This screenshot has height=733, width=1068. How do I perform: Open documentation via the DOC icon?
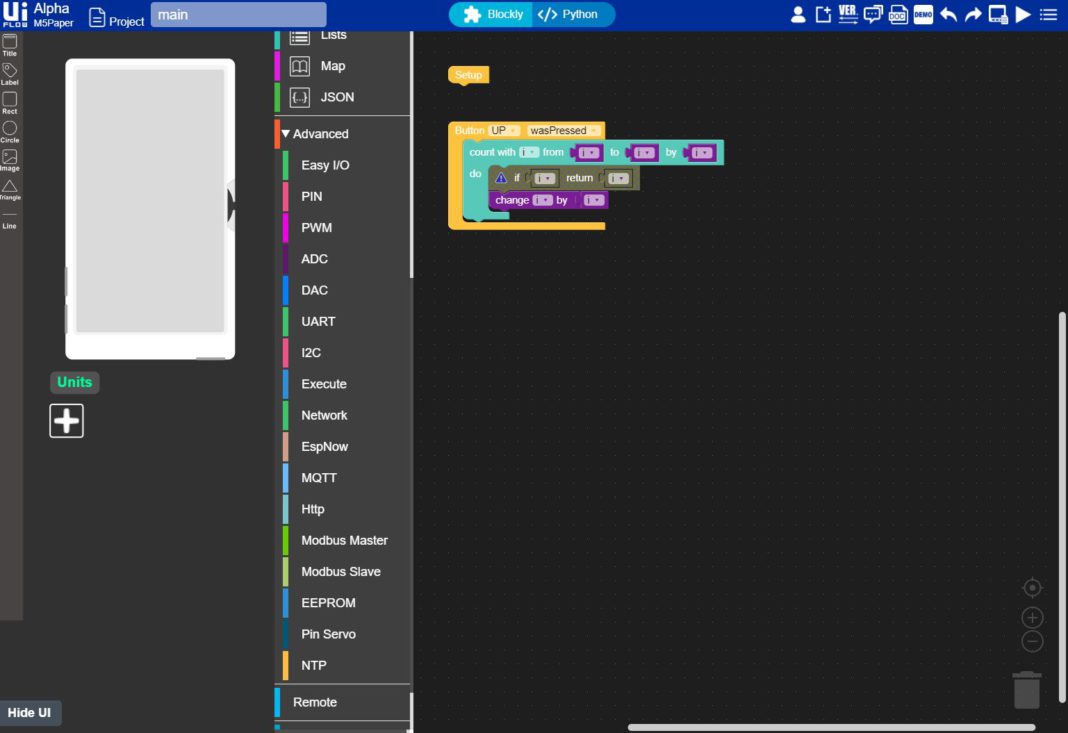897,14
